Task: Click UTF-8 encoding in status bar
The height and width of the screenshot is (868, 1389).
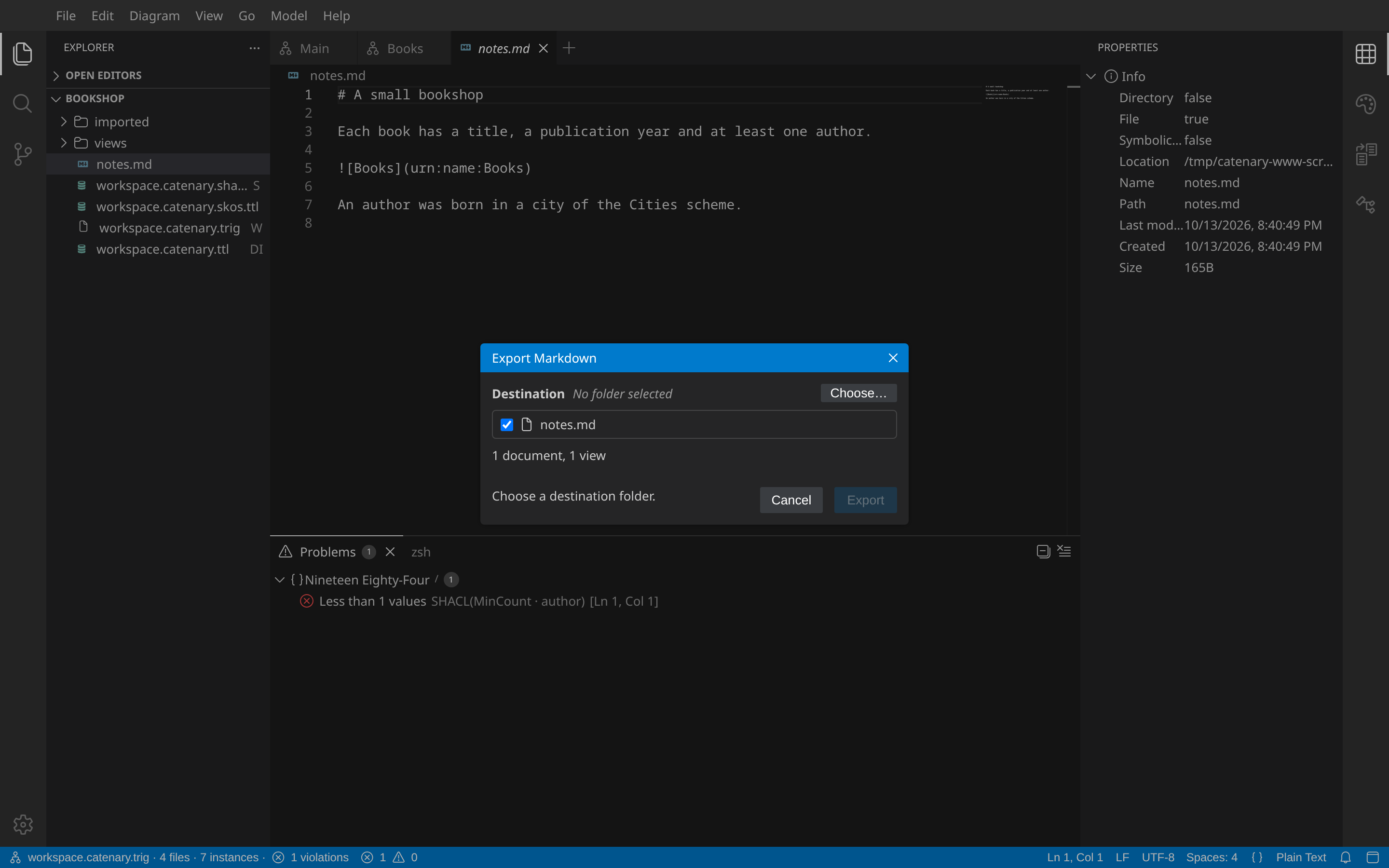Action: click(1157, 858)
